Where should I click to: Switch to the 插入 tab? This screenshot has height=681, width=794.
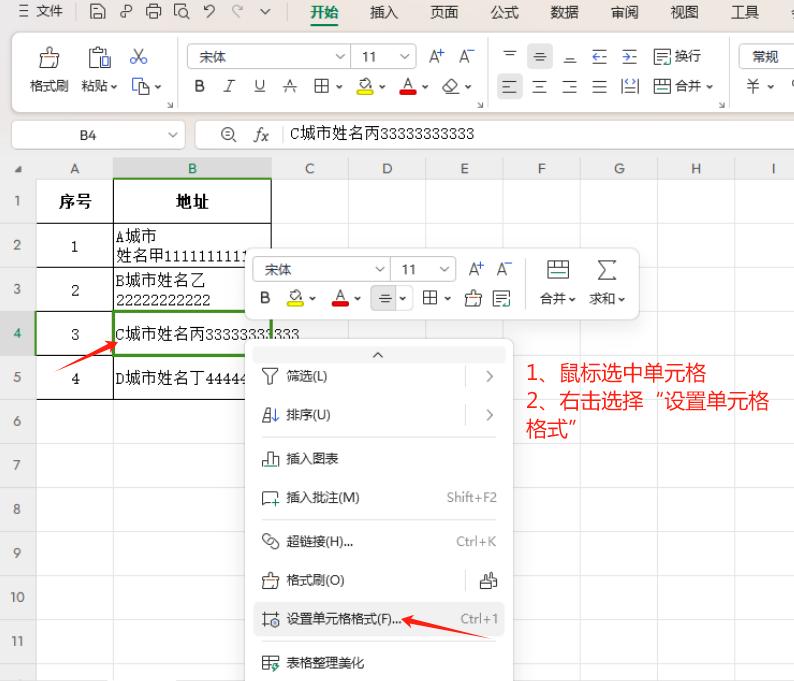click(384, 12)
